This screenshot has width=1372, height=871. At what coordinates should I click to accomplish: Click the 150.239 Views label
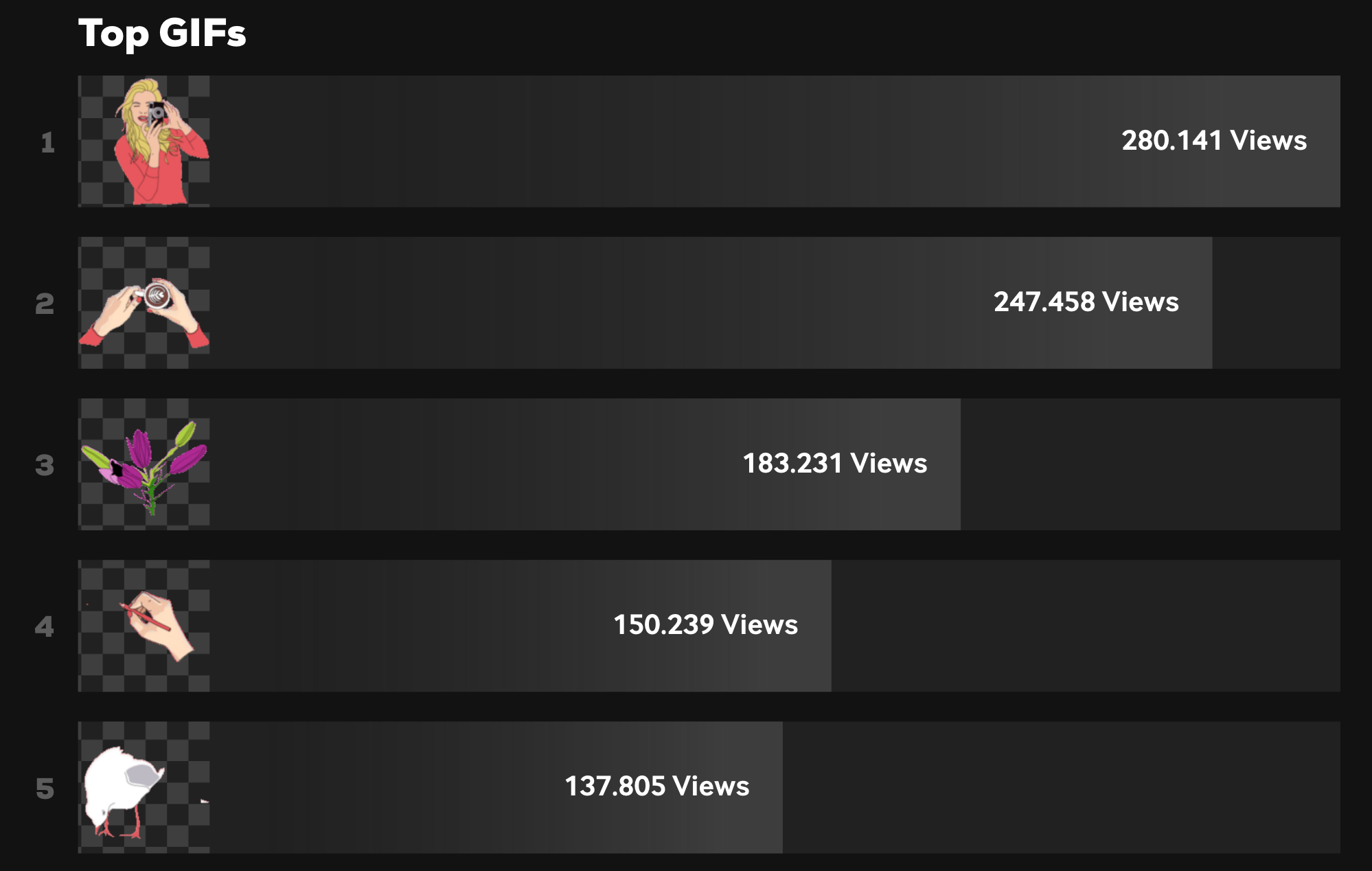coord(706,625)
